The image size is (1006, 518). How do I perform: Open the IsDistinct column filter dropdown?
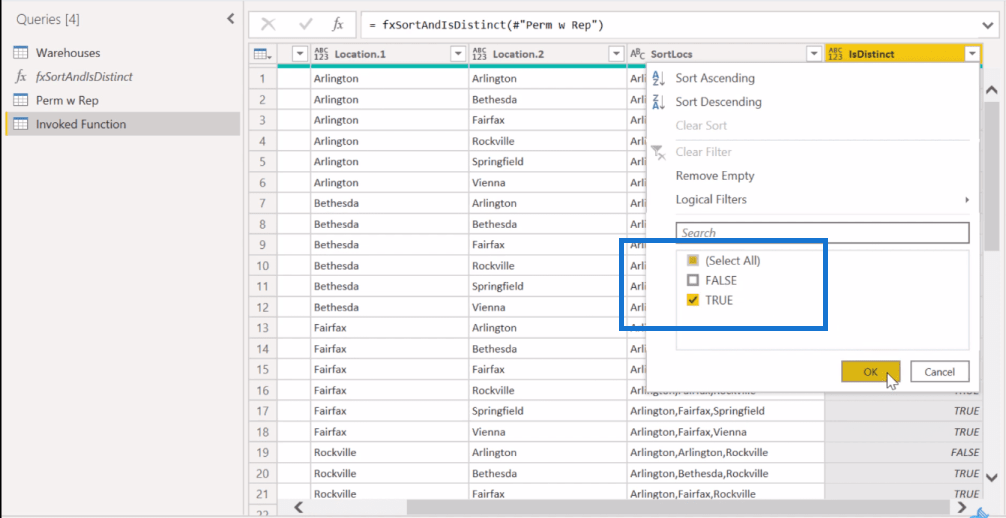(973, 55)
